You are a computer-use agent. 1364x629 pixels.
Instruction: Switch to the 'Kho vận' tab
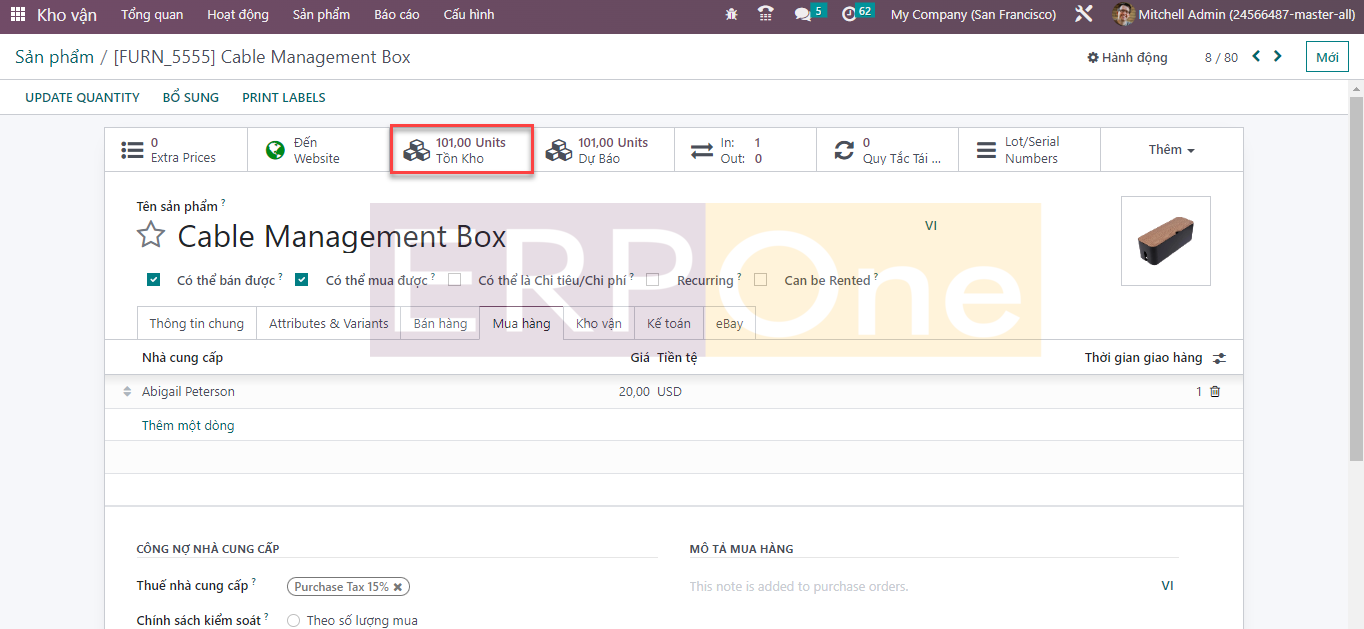pyautogui.click(x=598, y=324)
